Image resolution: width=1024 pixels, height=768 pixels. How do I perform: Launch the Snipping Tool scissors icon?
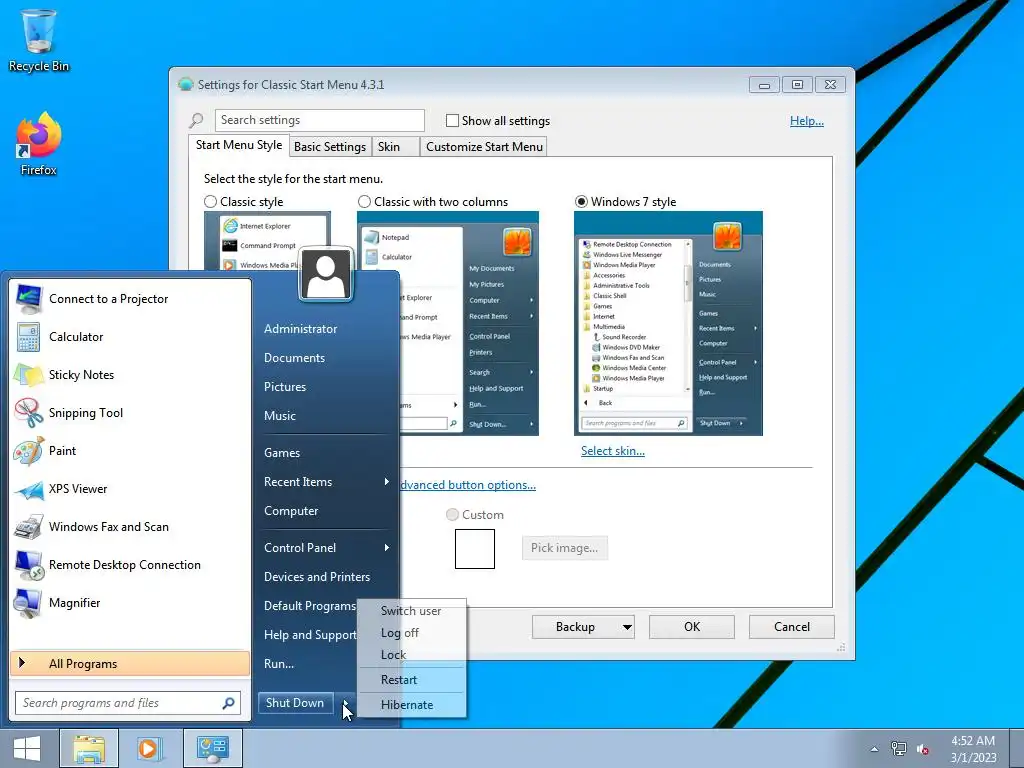click(29, 413)
